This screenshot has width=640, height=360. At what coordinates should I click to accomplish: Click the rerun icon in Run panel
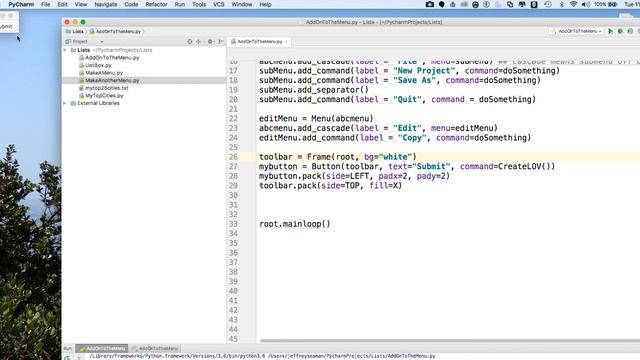[67, 358]
